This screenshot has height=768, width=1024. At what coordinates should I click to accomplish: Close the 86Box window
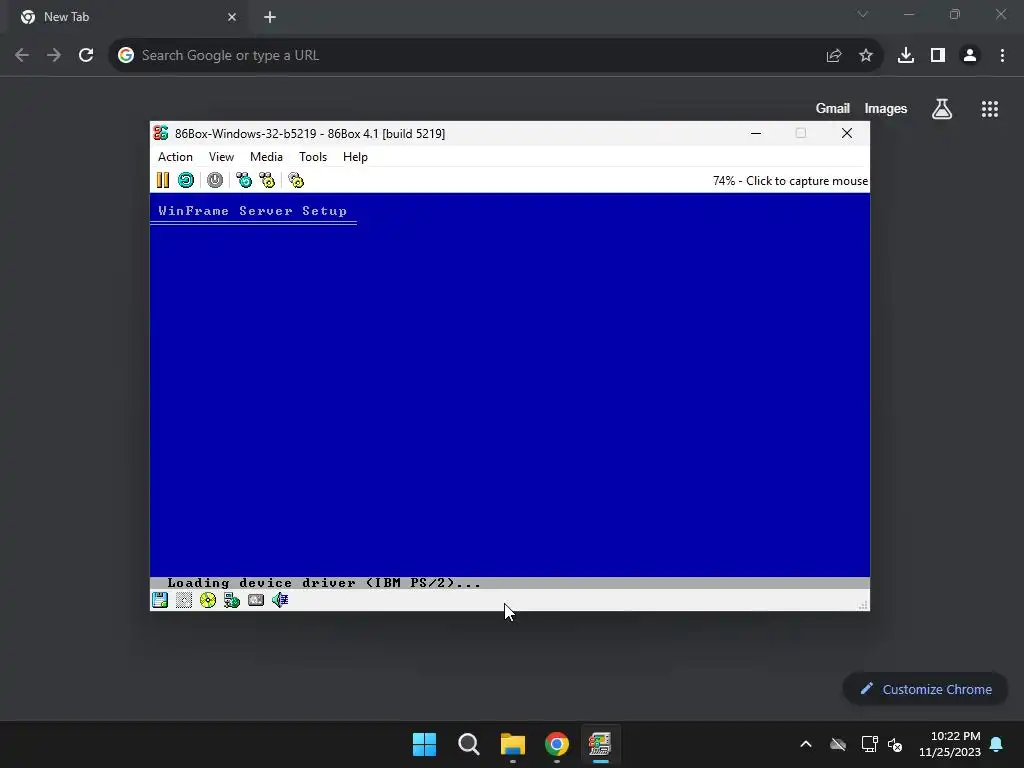847,133
